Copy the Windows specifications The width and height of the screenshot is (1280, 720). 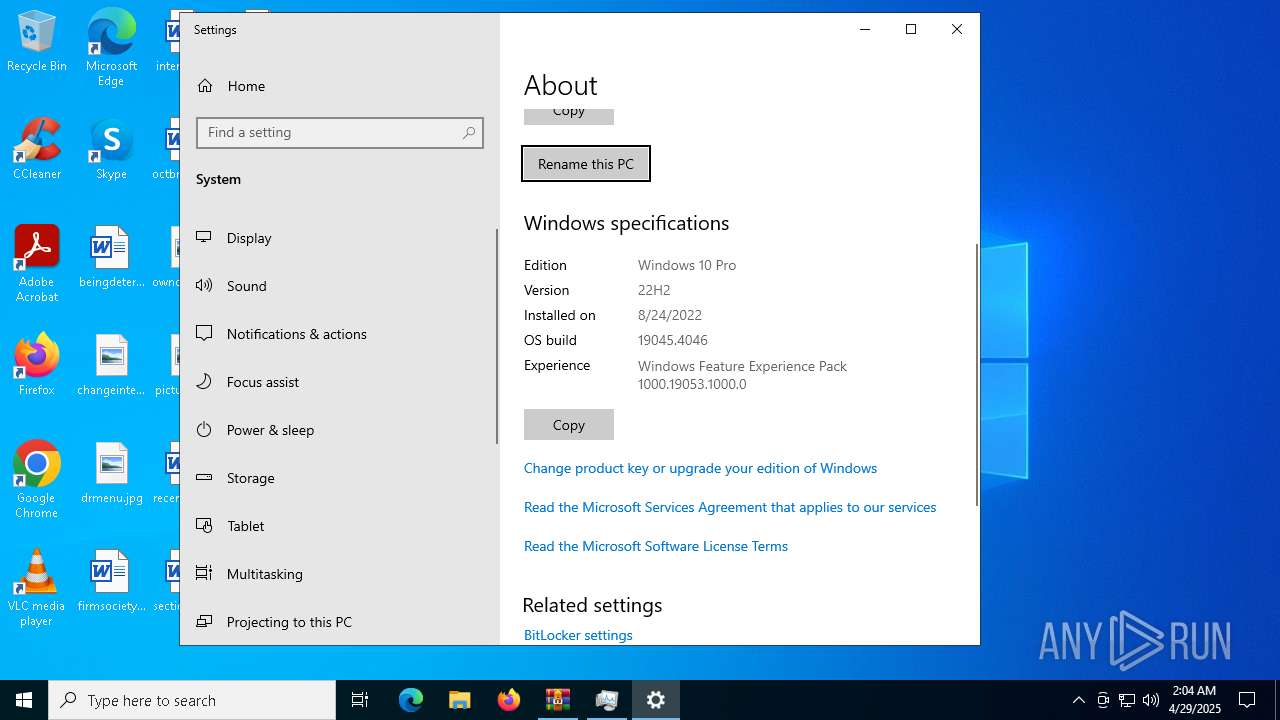569,425
